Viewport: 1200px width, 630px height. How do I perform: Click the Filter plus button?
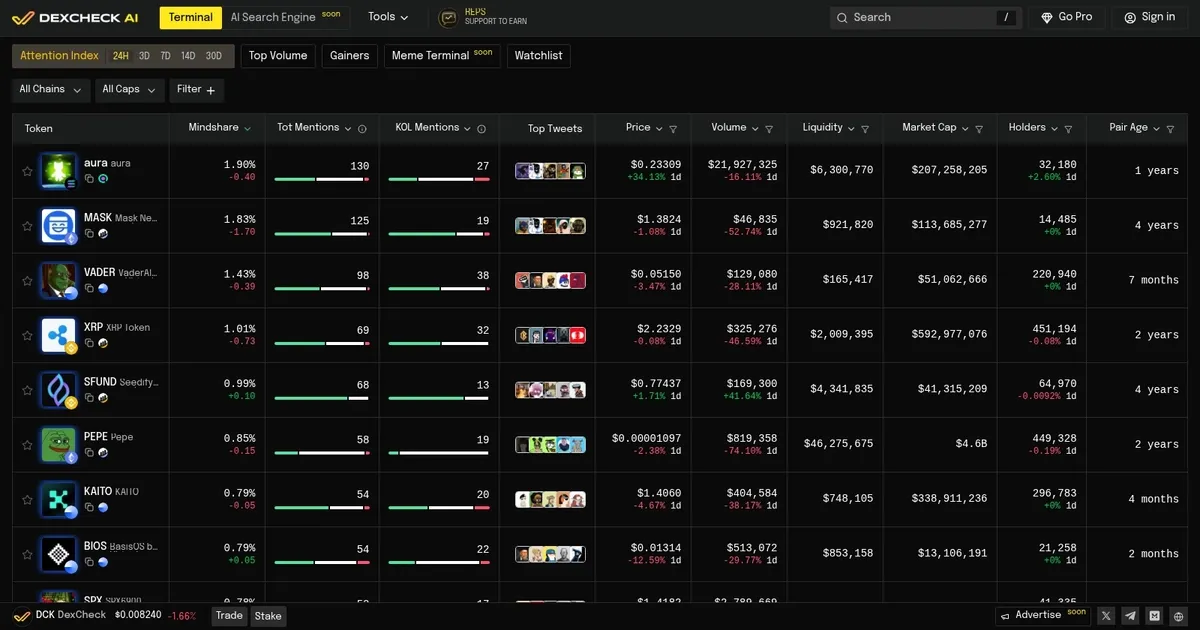pos(196,90)
